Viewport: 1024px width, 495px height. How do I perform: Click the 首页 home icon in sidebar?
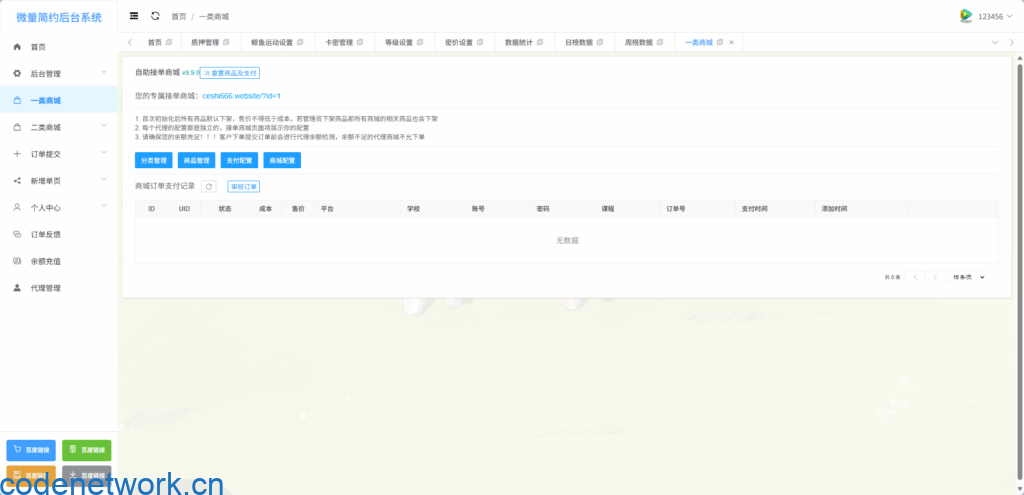point(17,47)
